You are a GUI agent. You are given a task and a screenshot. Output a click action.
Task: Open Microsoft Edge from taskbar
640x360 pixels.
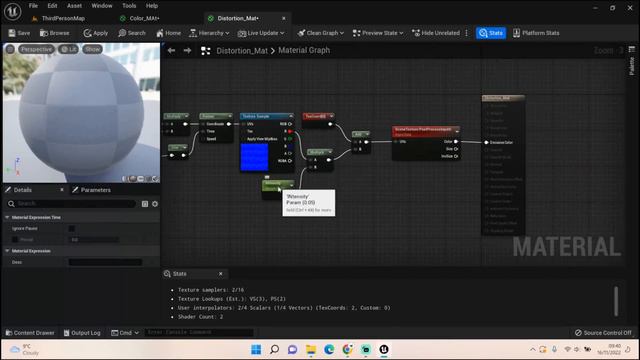pyautogui.click(x=329, y=349)
